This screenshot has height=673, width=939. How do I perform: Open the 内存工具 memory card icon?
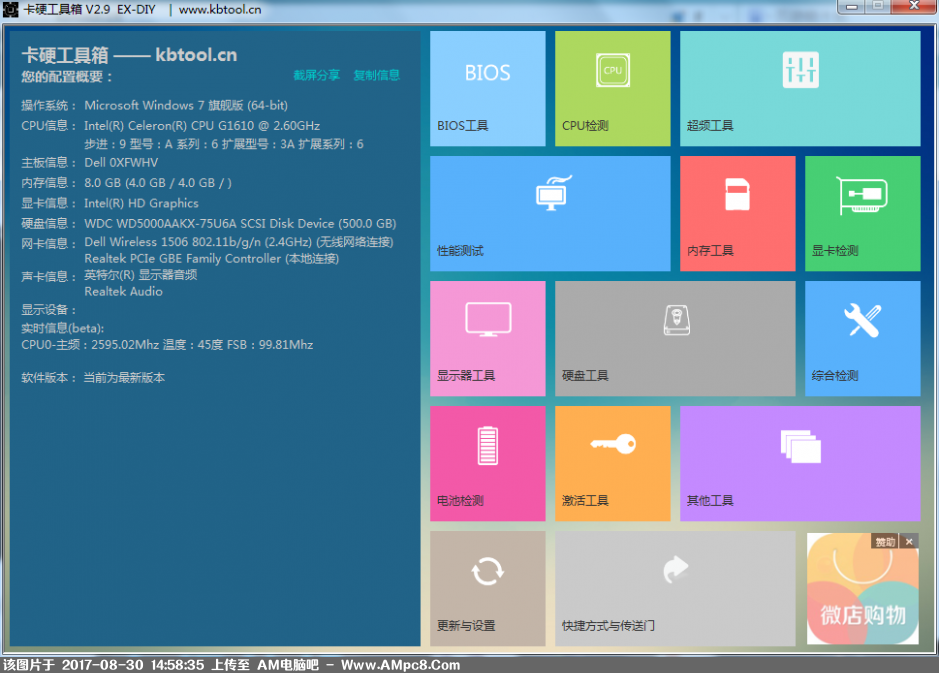pyautogui.click(x=737, y=194)
